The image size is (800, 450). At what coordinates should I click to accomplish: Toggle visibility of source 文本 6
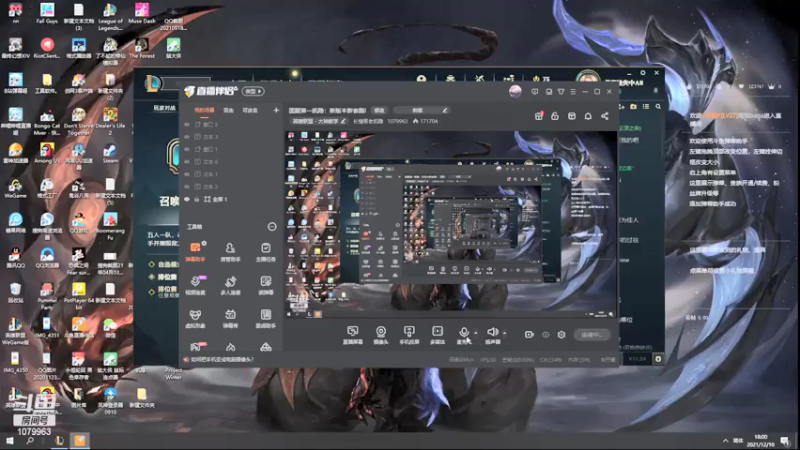[x=187, y=162]
